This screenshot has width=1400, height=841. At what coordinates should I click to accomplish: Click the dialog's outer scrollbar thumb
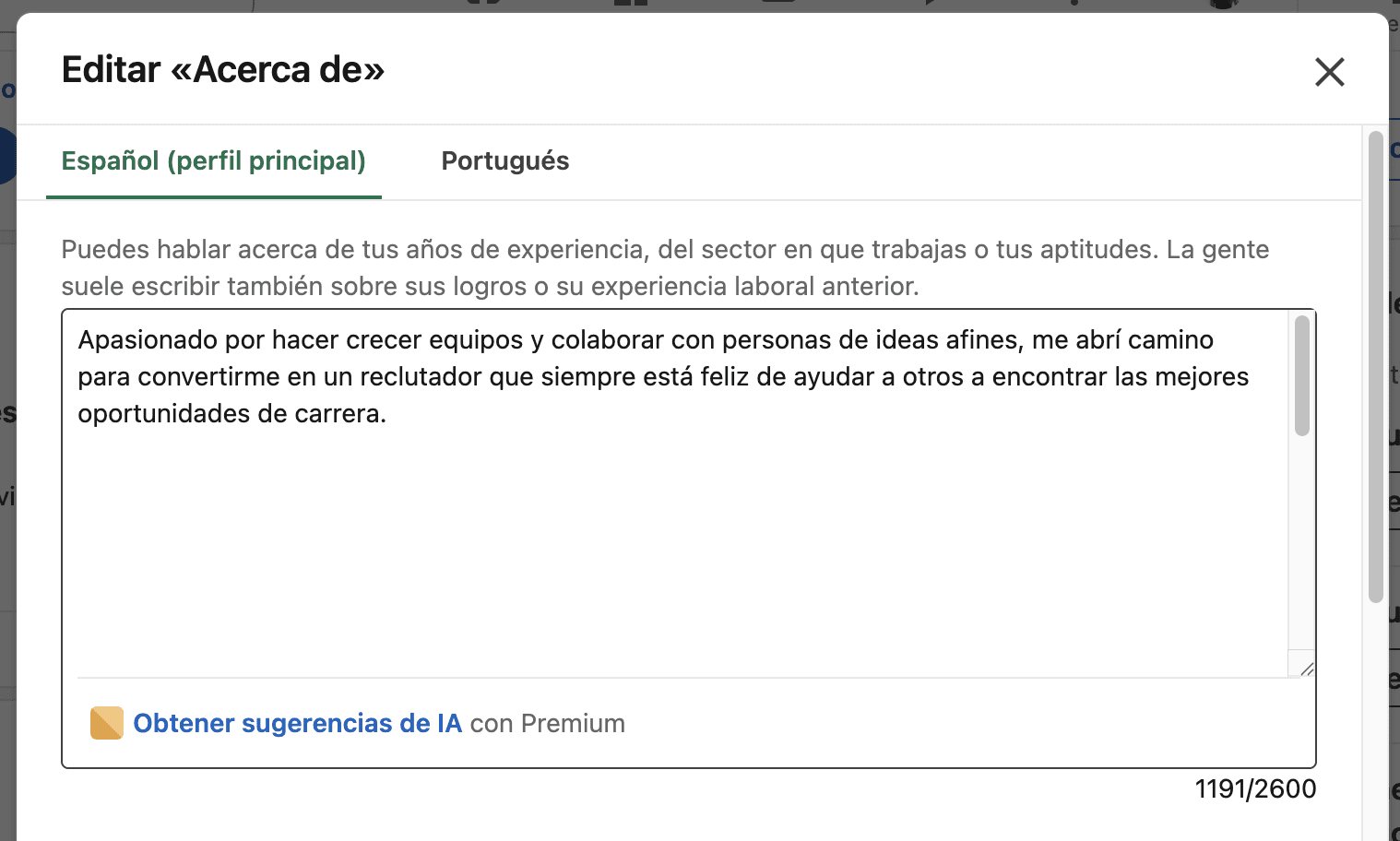tap(1375, 367)
